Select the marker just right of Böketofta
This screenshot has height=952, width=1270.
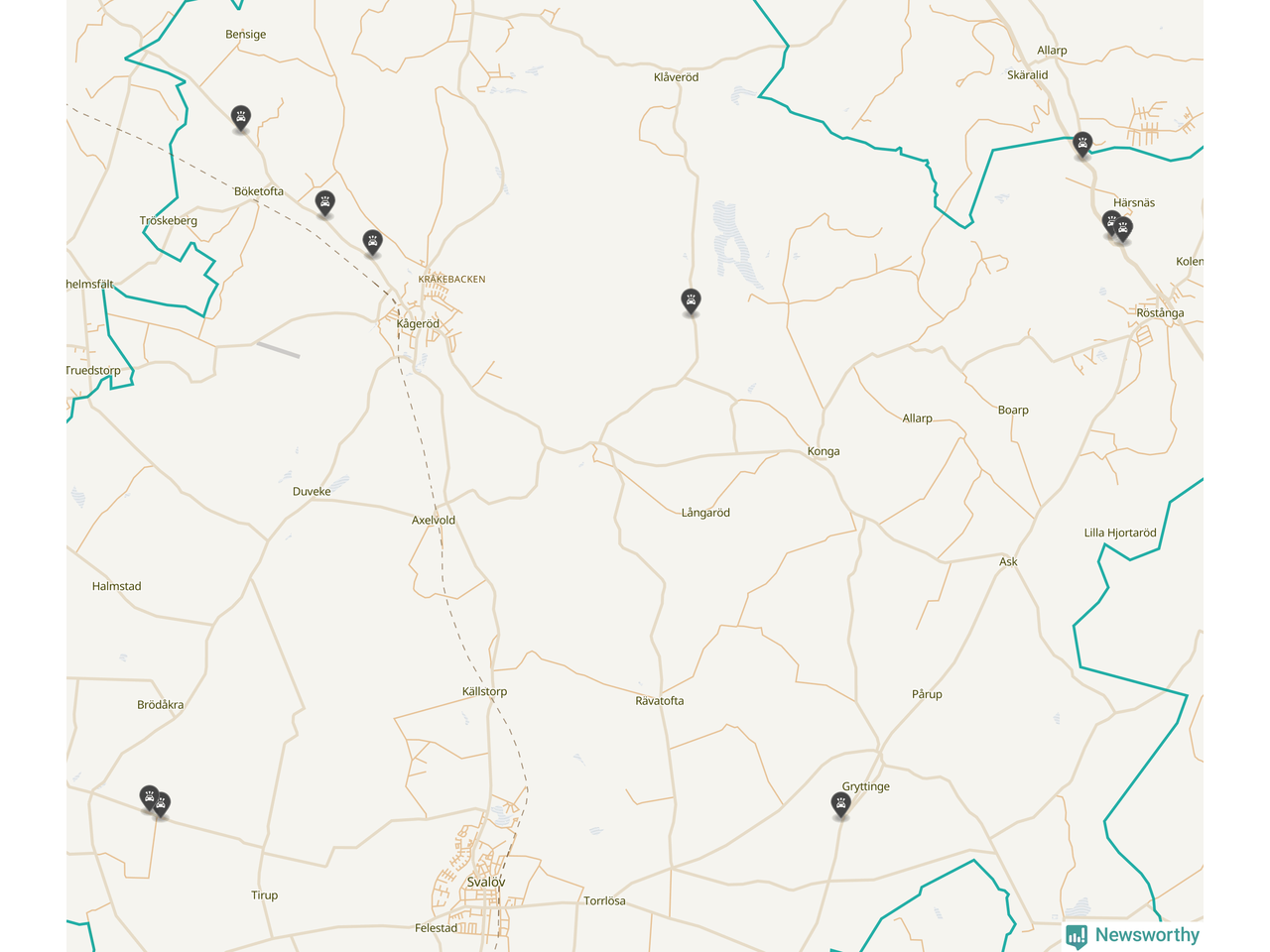point(324,203)
